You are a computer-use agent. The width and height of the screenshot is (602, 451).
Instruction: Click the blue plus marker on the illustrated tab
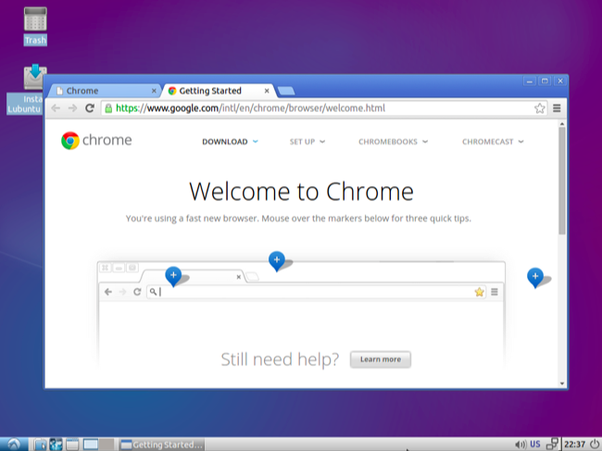[173, 276]
